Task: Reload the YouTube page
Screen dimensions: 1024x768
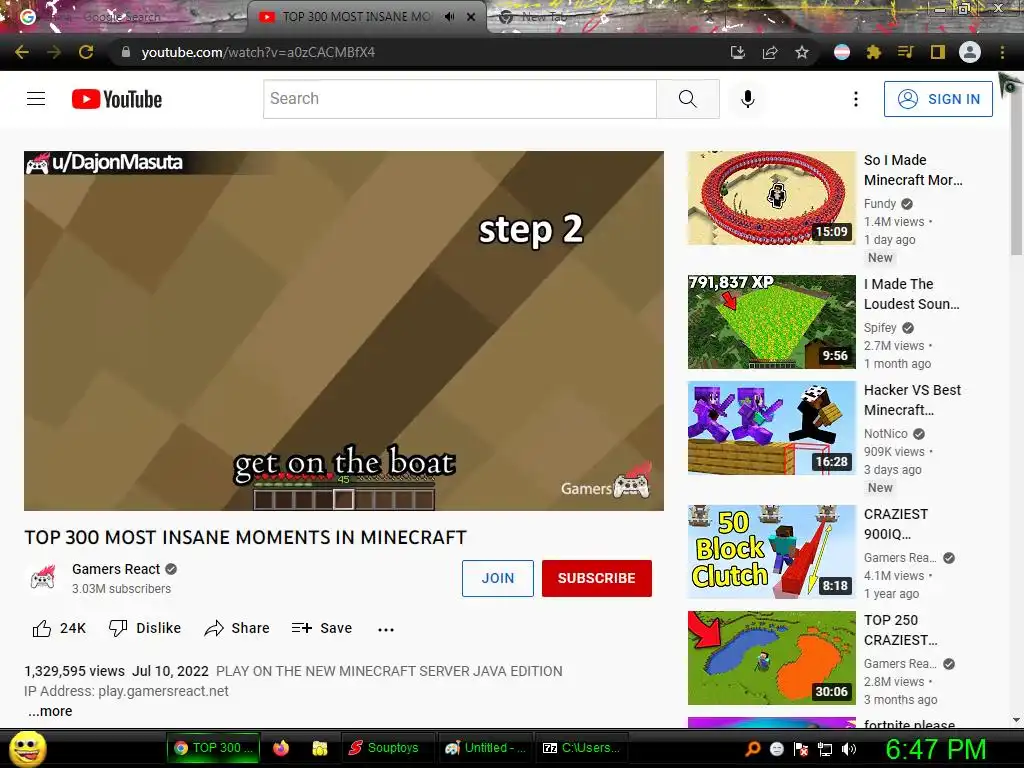Action: 86,52
